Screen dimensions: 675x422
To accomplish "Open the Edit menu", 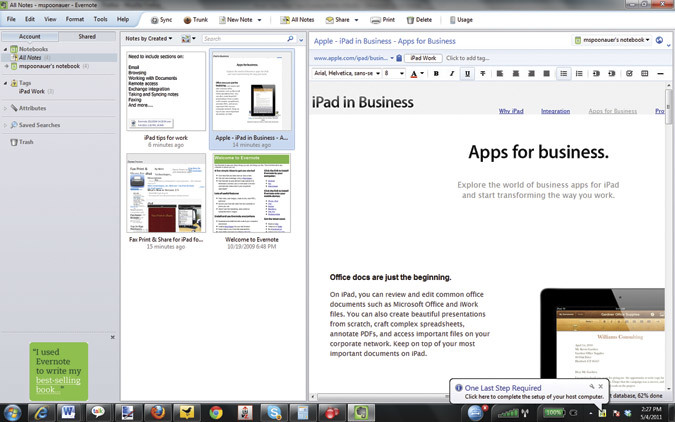I will click(30, 19).
